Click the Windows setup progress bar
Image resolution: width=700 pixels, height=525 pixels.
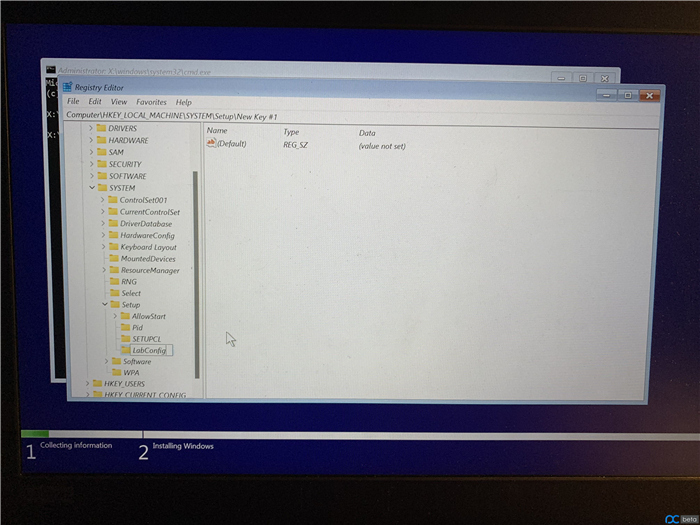coord(360,434)
